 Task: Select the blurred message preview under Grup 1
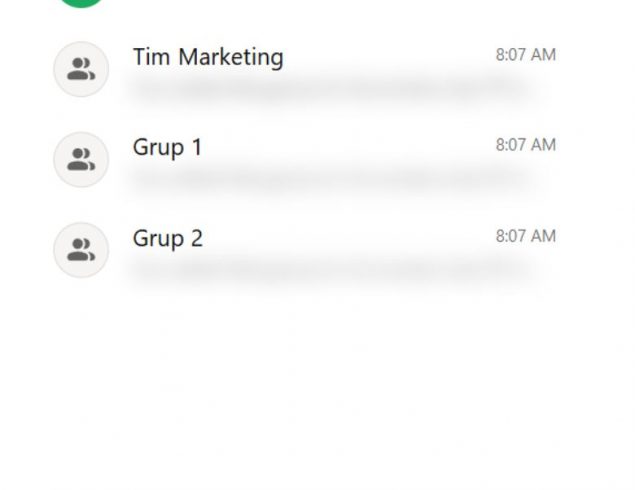pos(330,179)
